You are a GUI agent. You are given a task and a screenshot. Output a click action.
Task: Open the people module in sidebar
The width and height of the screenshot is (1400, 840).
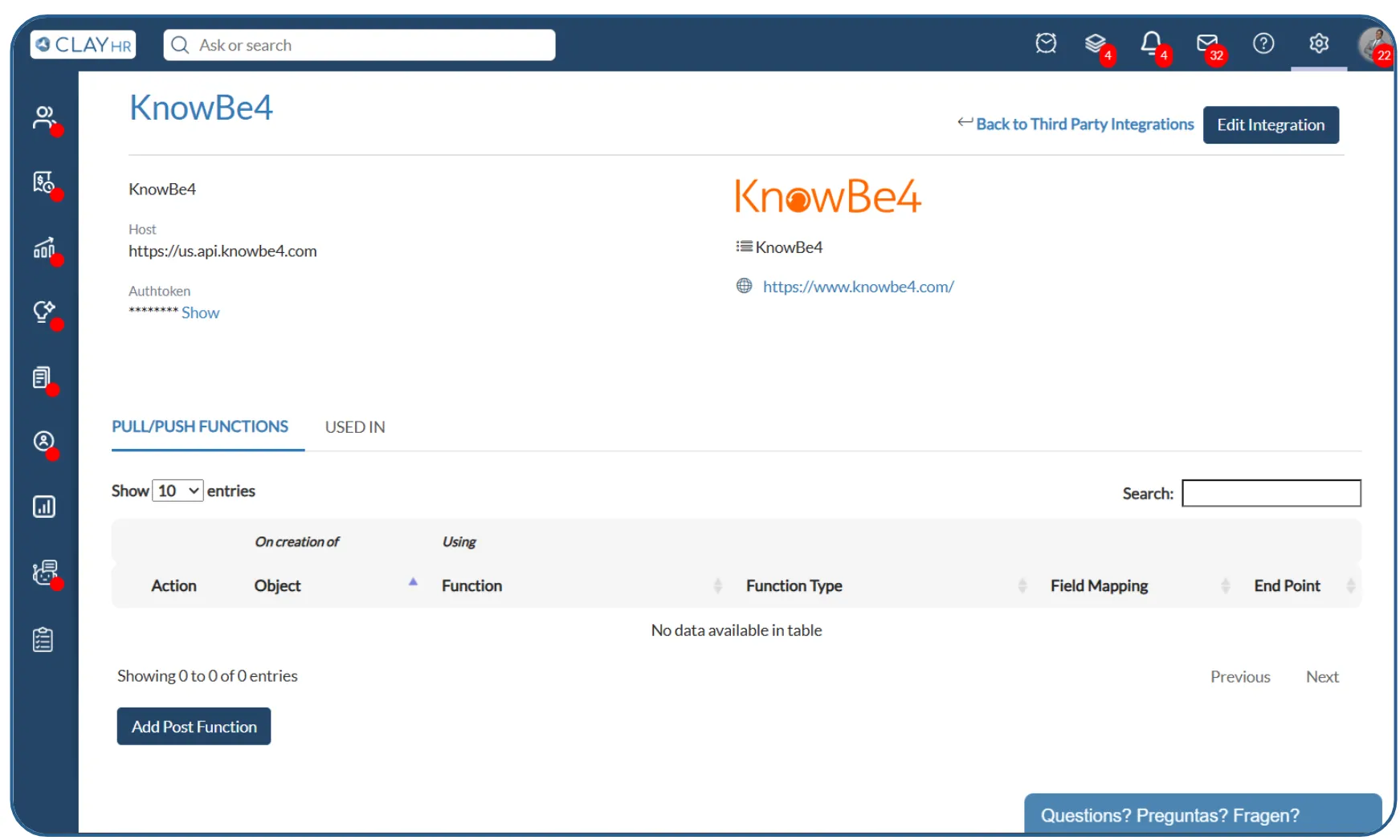click(x=44, y=118)
